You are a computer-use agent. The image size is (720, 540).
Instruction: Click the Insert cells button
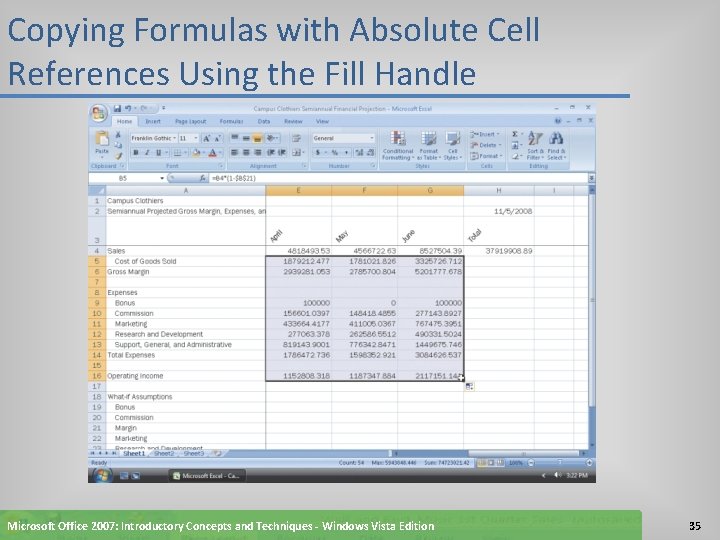[485, 134]
